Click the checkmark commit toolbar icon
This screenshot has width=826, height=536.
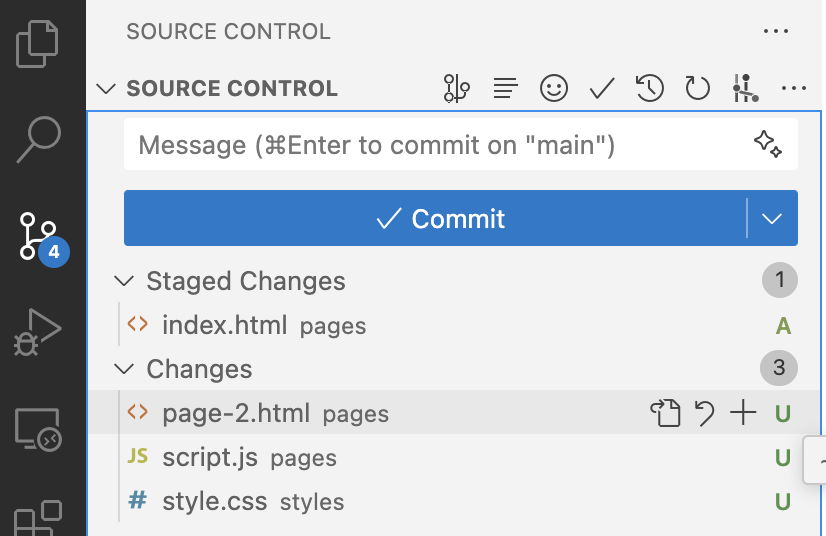602,88
